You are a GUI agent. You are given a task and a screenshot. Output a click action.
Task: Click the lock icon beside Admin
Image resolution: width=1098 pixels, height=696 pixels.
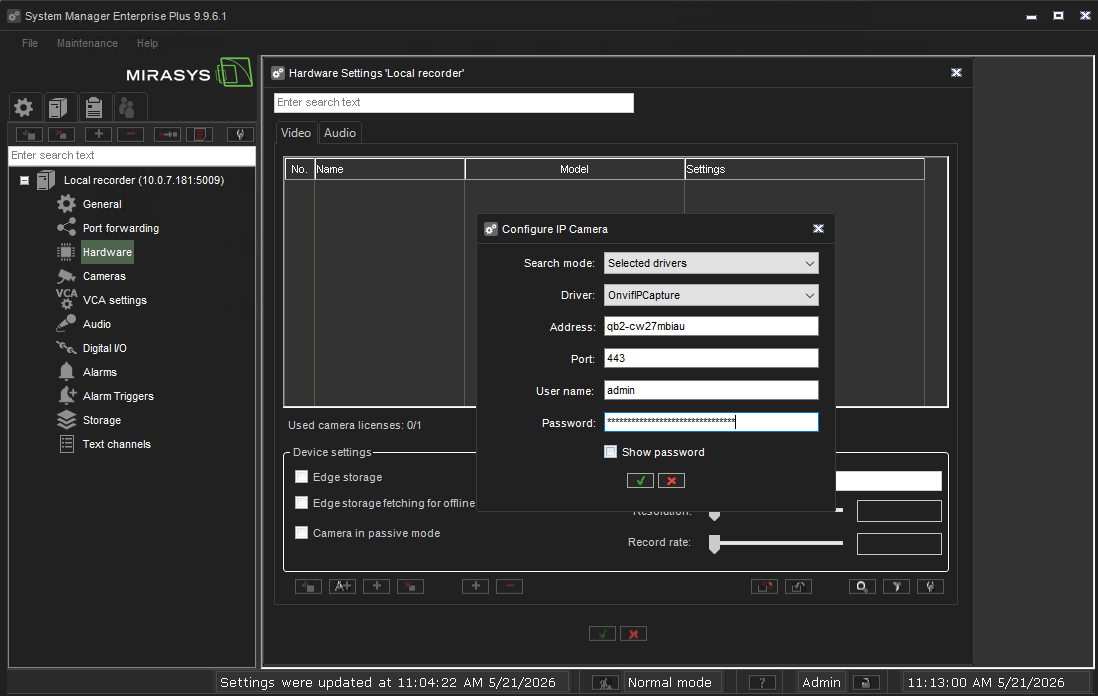pyautogui.click(x=866, y=683)
